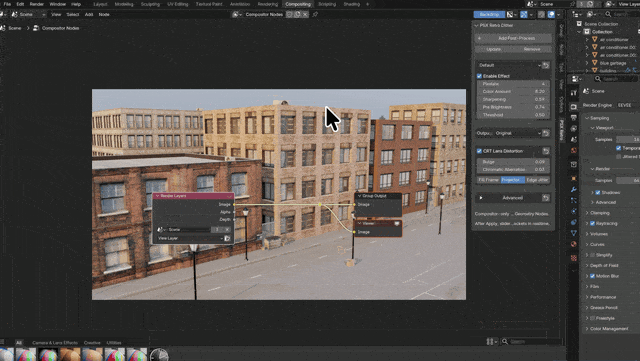Collapse the PSX Retro Dither panel
The width and height of the screenshot is (640, 361).
pyautogui.click(x=476, y=25)
